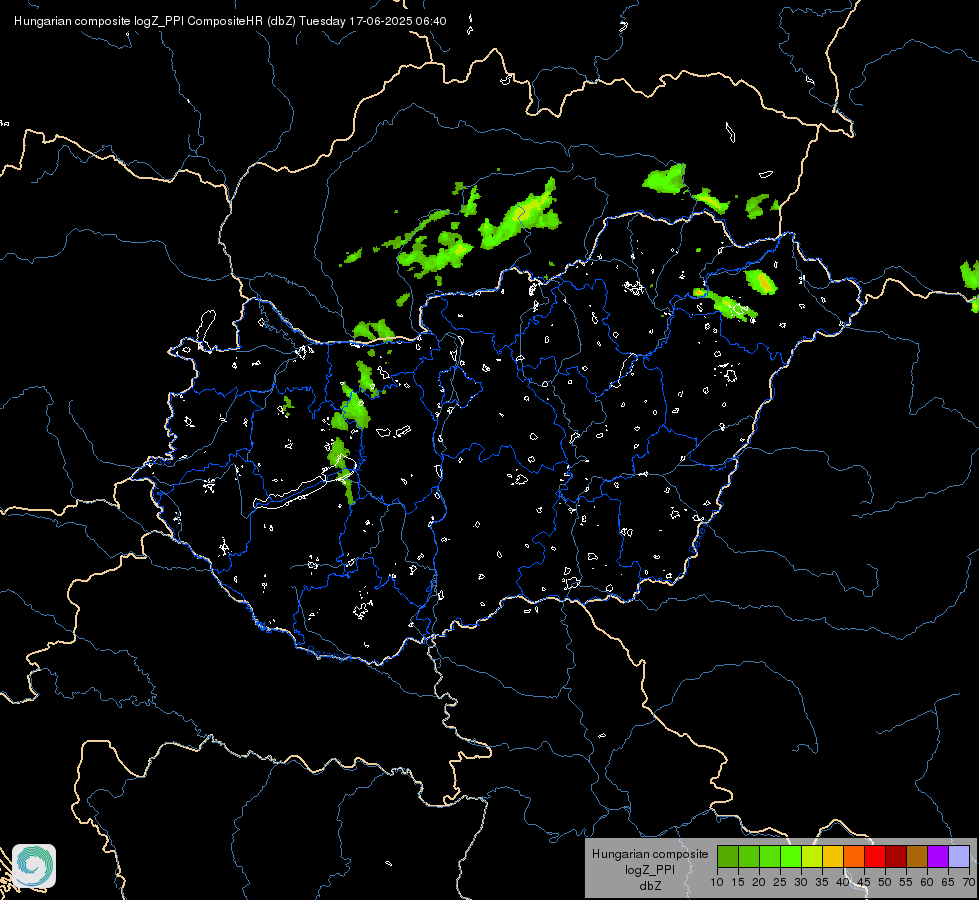Click the '25' legend scale value
979x900 pixels.
[x=780, y=883]
